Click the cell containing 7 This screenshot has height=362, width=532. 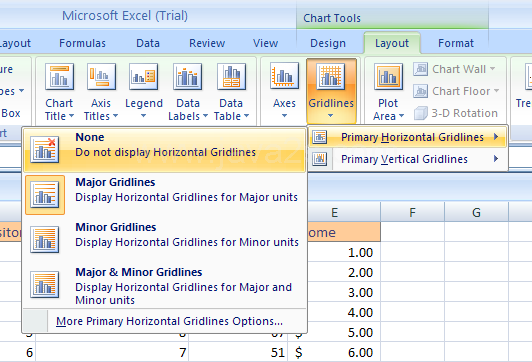click(112, 352)
